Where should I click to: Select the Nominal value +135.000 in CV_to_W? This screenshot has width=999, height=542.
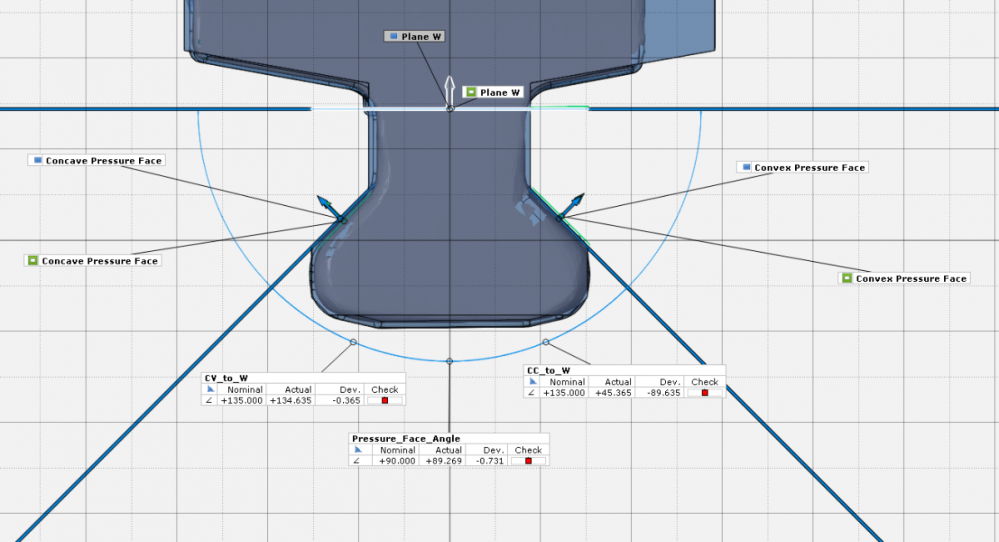[x=242, y=400]
